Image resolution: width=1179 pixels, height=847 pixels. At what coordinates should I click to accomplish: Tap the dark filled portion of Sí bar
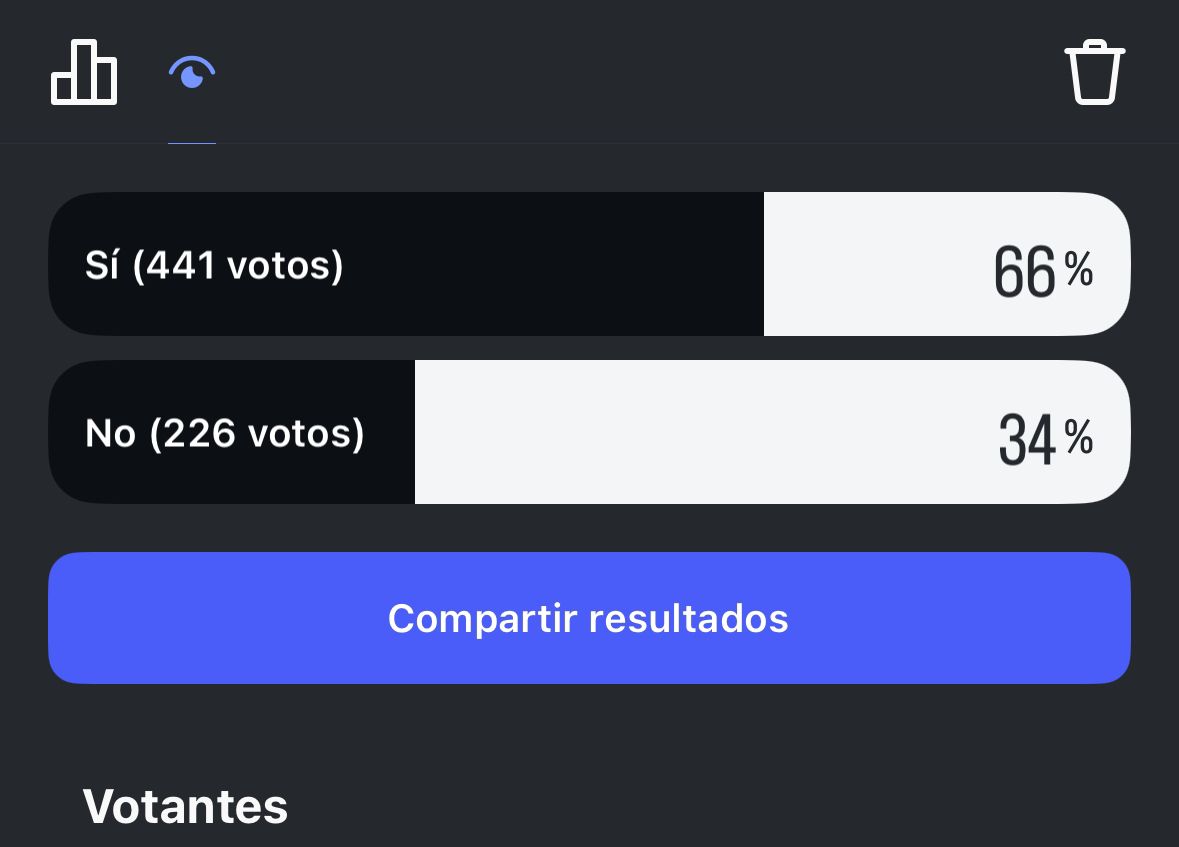point(406,264)
